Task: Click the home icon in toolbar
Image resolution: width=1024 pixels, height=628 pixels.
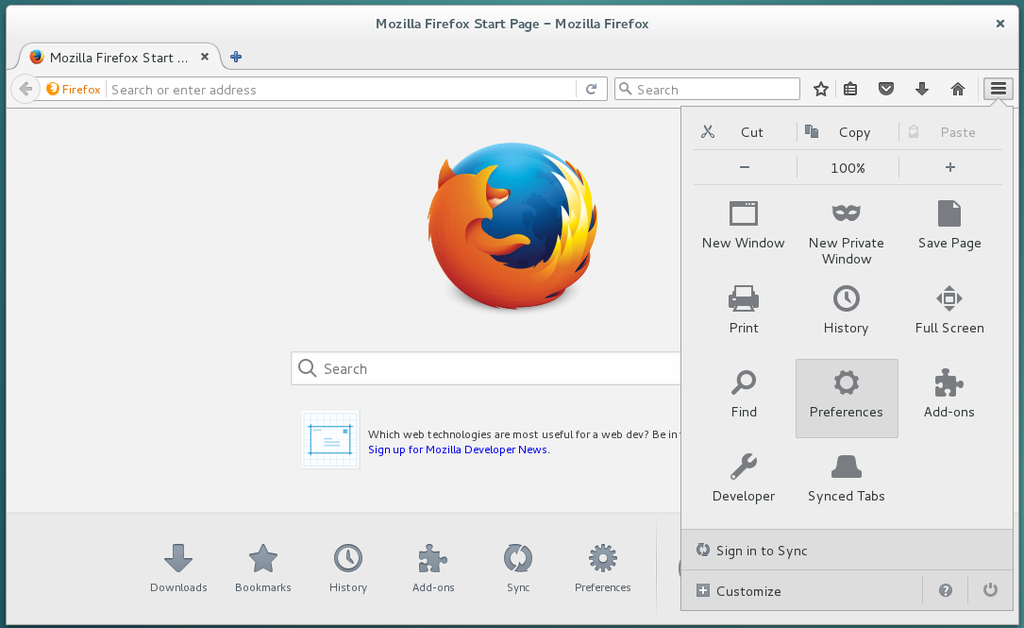Action: click(x=957, y=89)
